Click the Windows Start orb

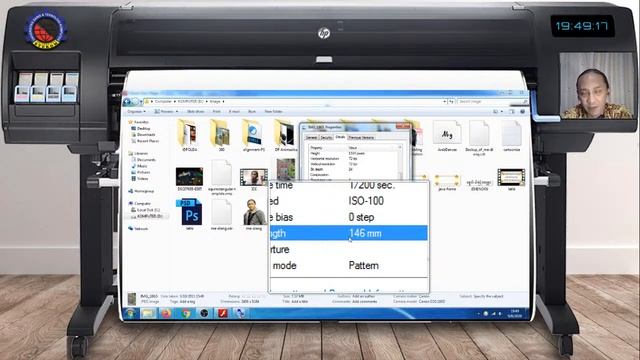tap(130, 313)
